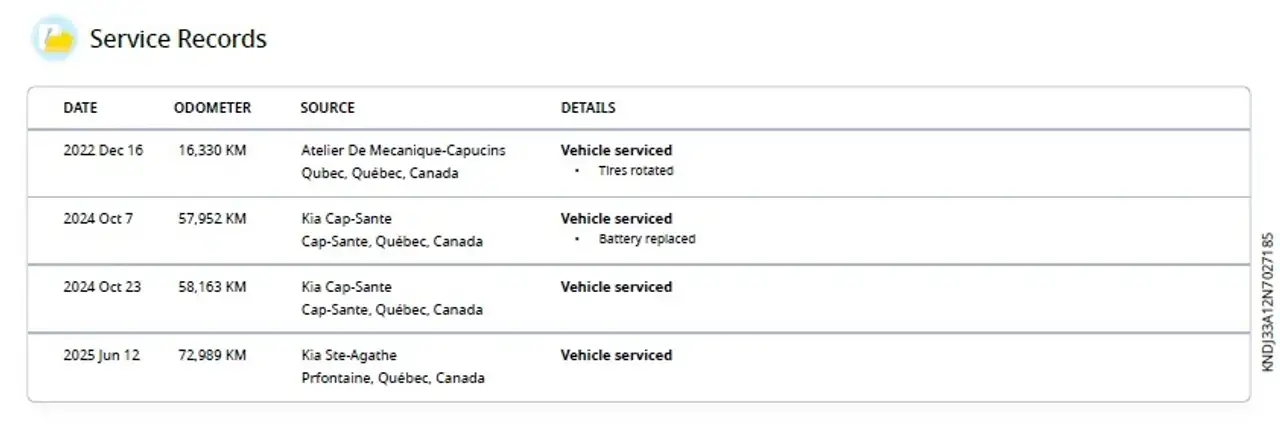Select the ODOMETER column header
The width and height of the screenshot is (1280, 431).
(212, 108)
